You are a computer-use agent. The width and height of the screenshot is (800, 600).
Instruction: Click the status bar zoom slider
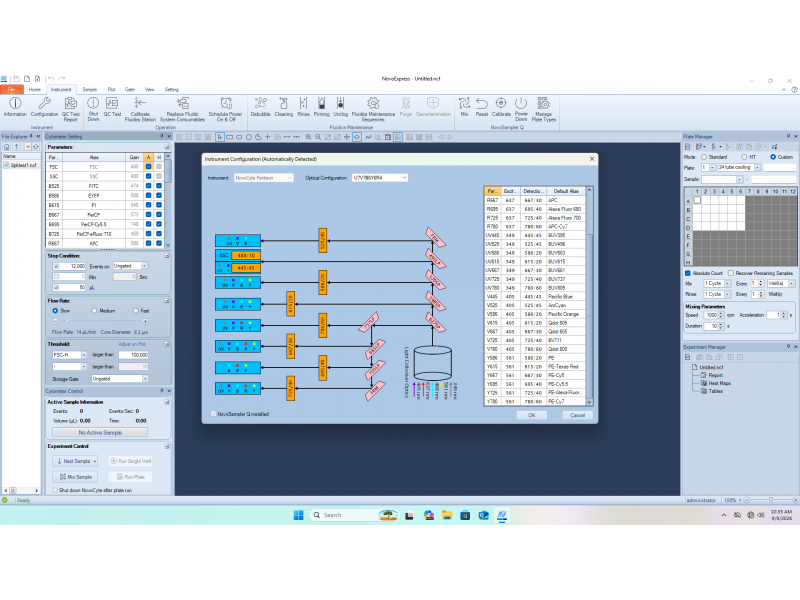coord(770,500)
